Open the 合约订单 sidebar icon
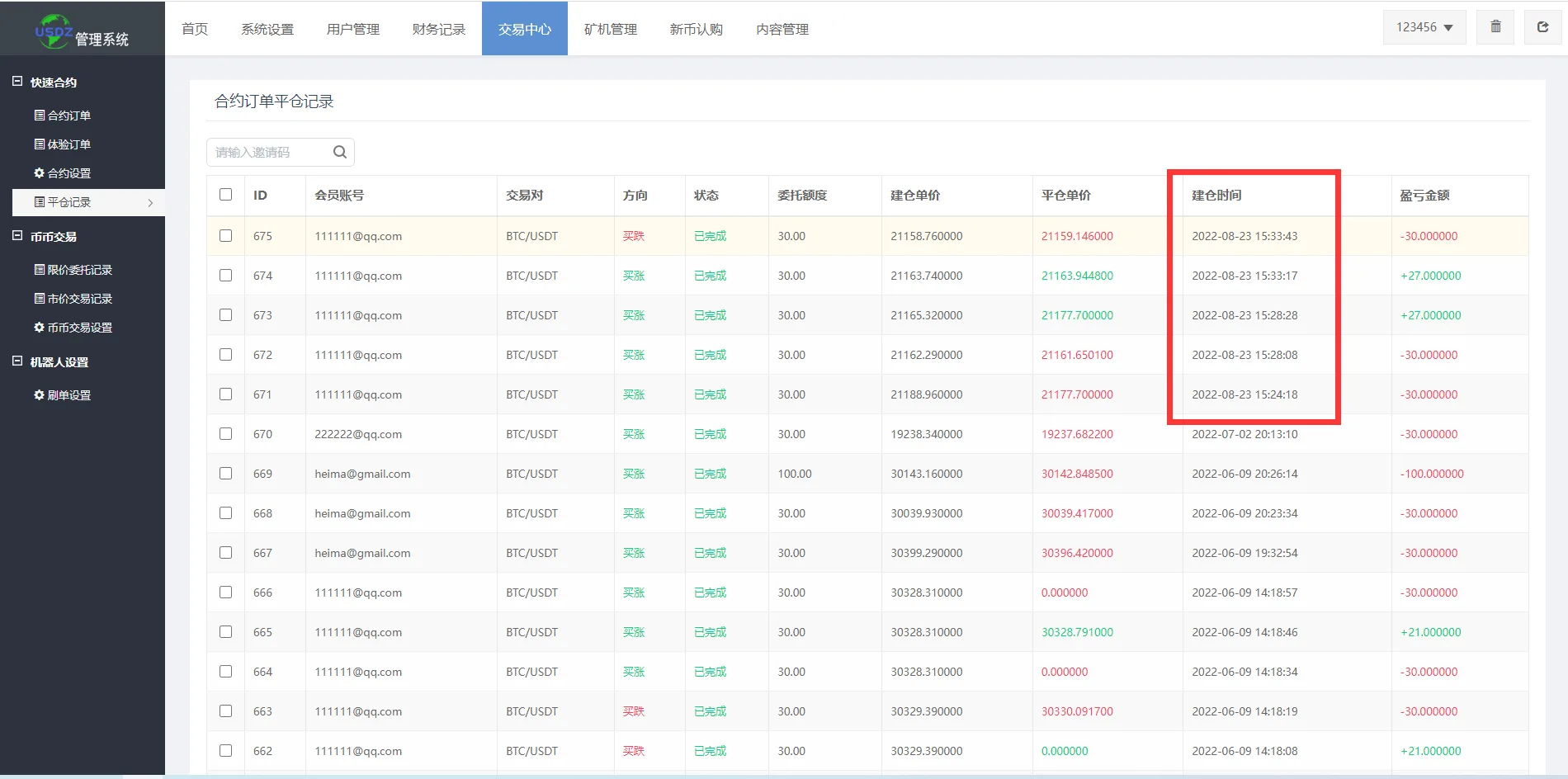Image resolution: width=1568 pixels, height=779 pixels. (x=39, y=115)
